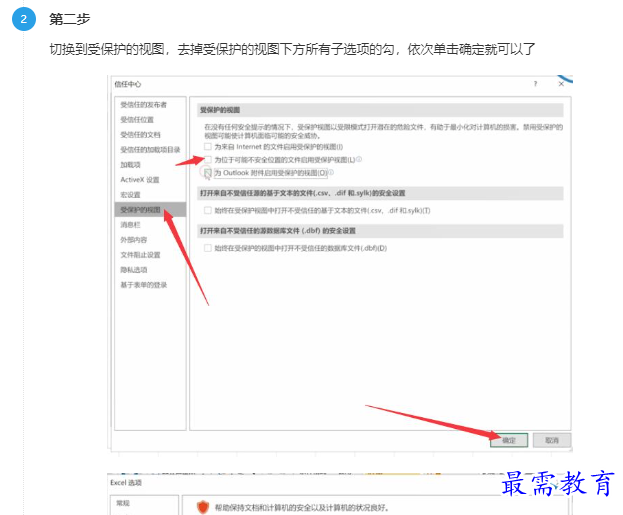Close the 信任中心 dialog with X
Image resolution: width=623 pixels, height=515 pixels.
(x=561, y=84)
